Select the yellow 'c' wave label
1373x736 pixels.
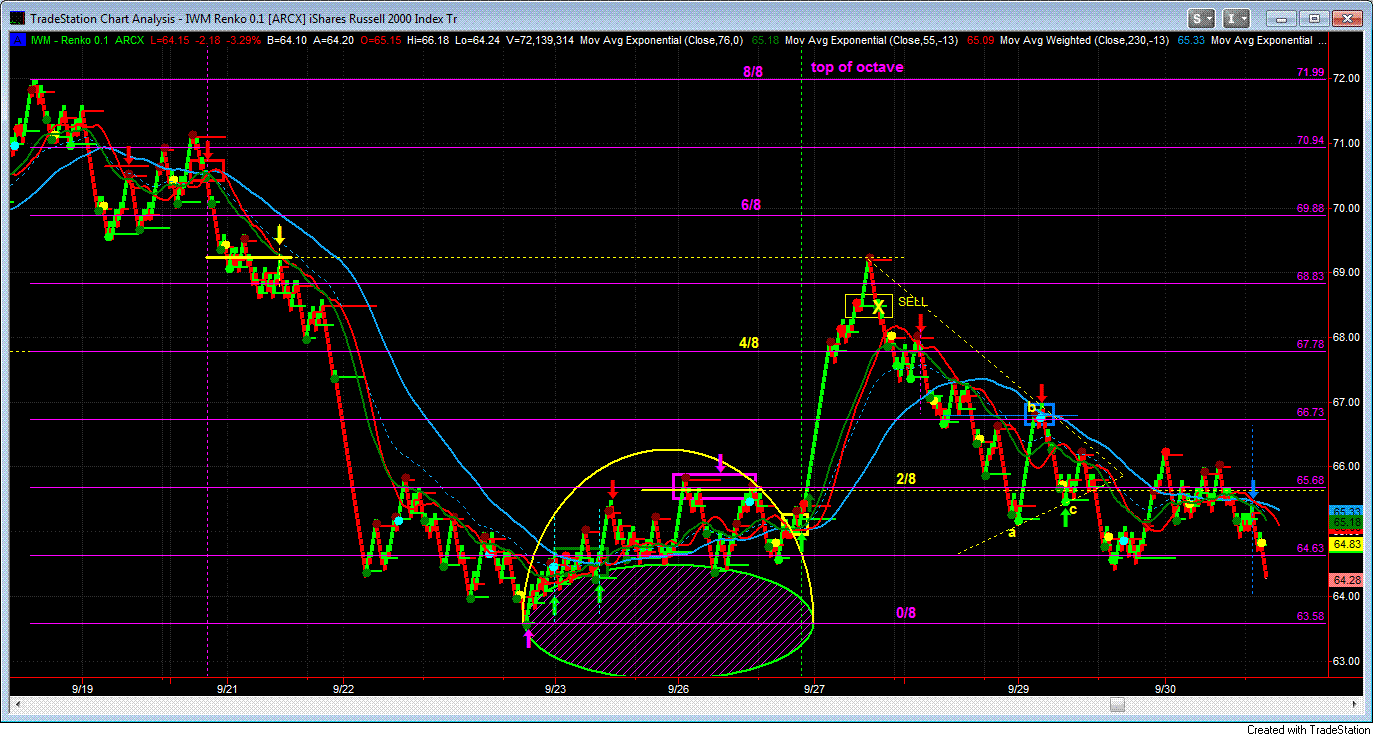pyautogui.click(x=1072, y=509)
